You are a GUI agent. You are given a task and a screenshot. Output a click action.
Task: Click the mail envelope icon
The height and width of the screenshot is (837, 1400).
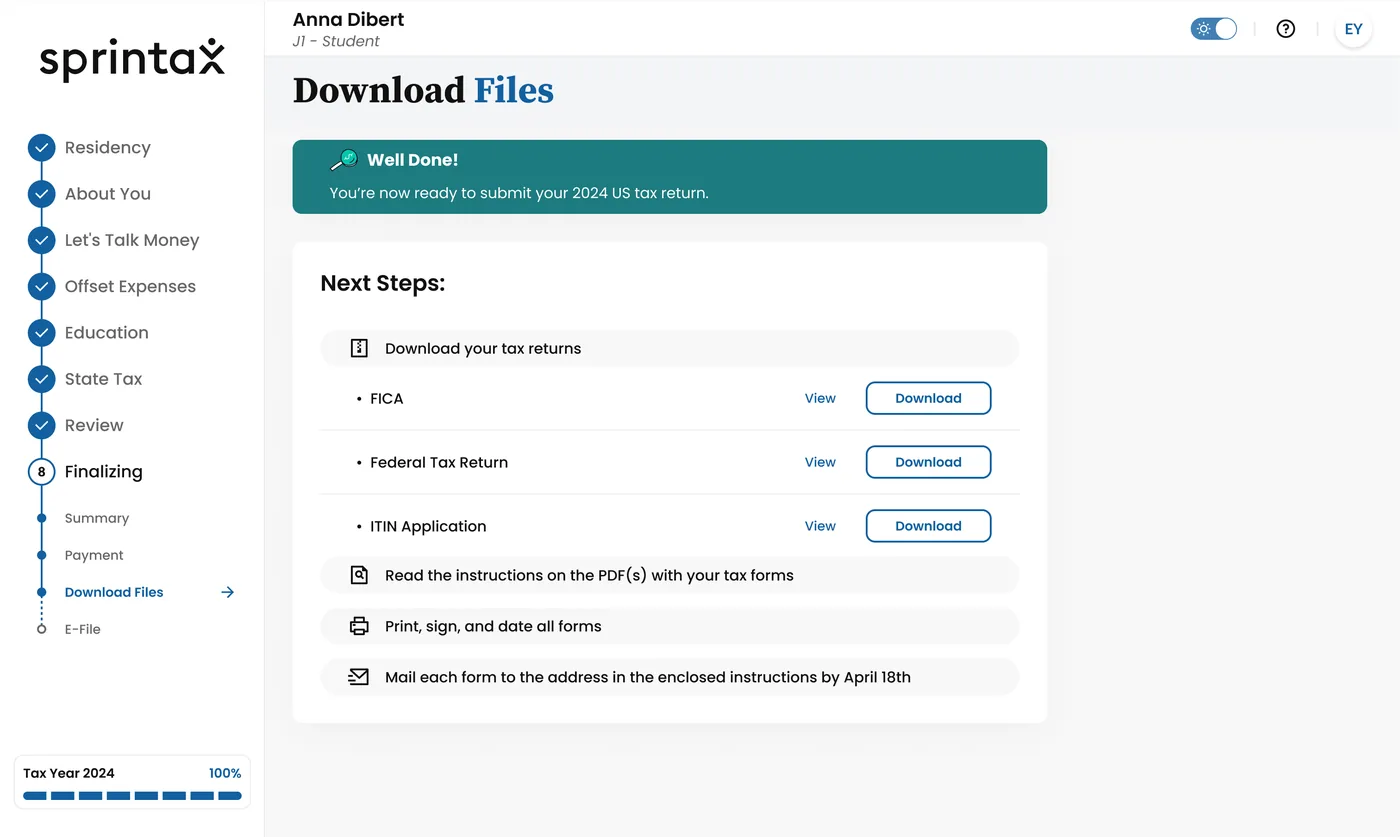coord(359,677)
